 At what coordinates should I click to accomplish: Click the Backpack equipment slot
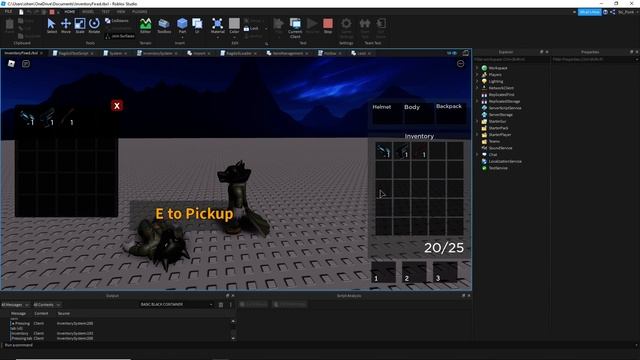[x=451, y=113]
